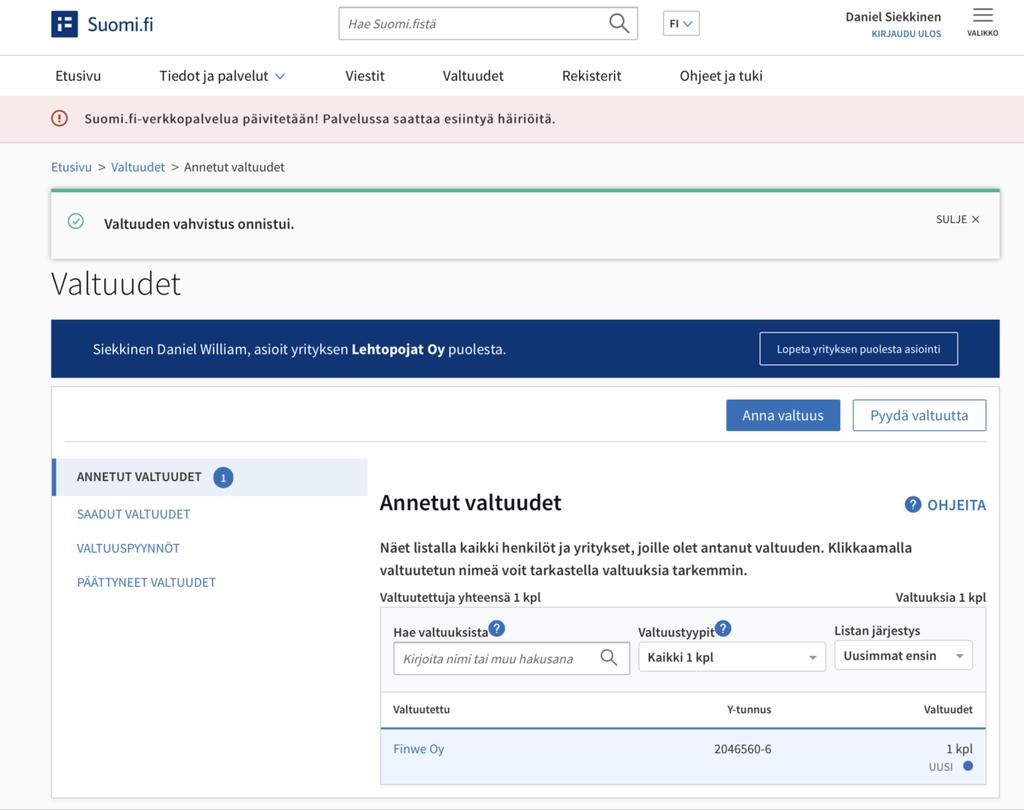The image size is (1024, 810).
Task: Select the Valtuuspyynnöt side tab
Action: [128, 548]
